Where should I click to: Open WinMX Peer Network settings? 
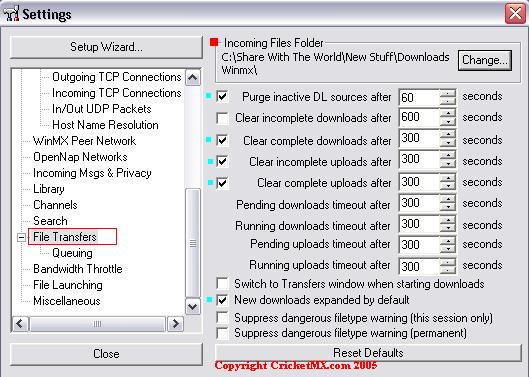pos(84,141)
